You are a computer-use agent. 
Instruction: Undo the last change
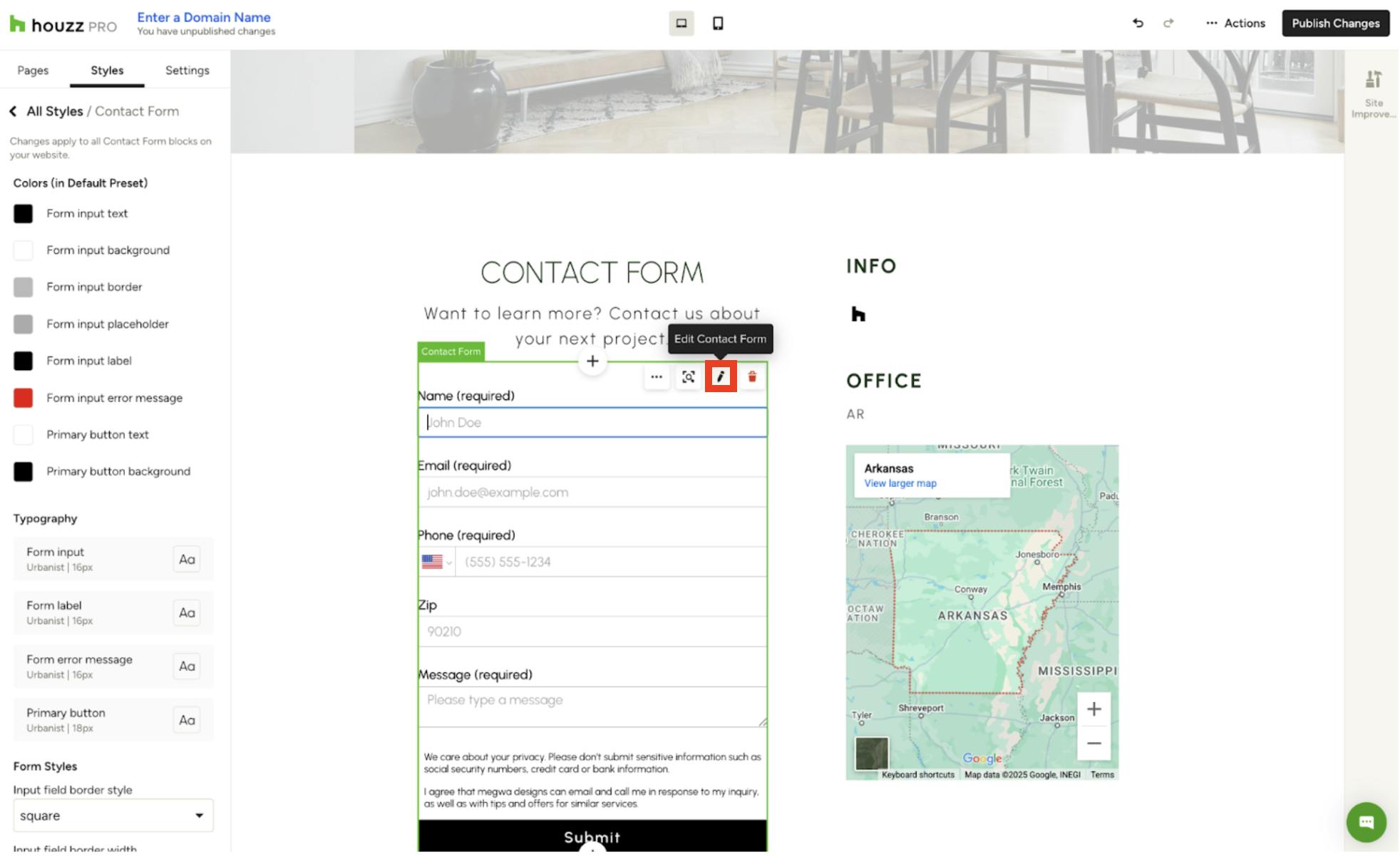click(1137, 23)
